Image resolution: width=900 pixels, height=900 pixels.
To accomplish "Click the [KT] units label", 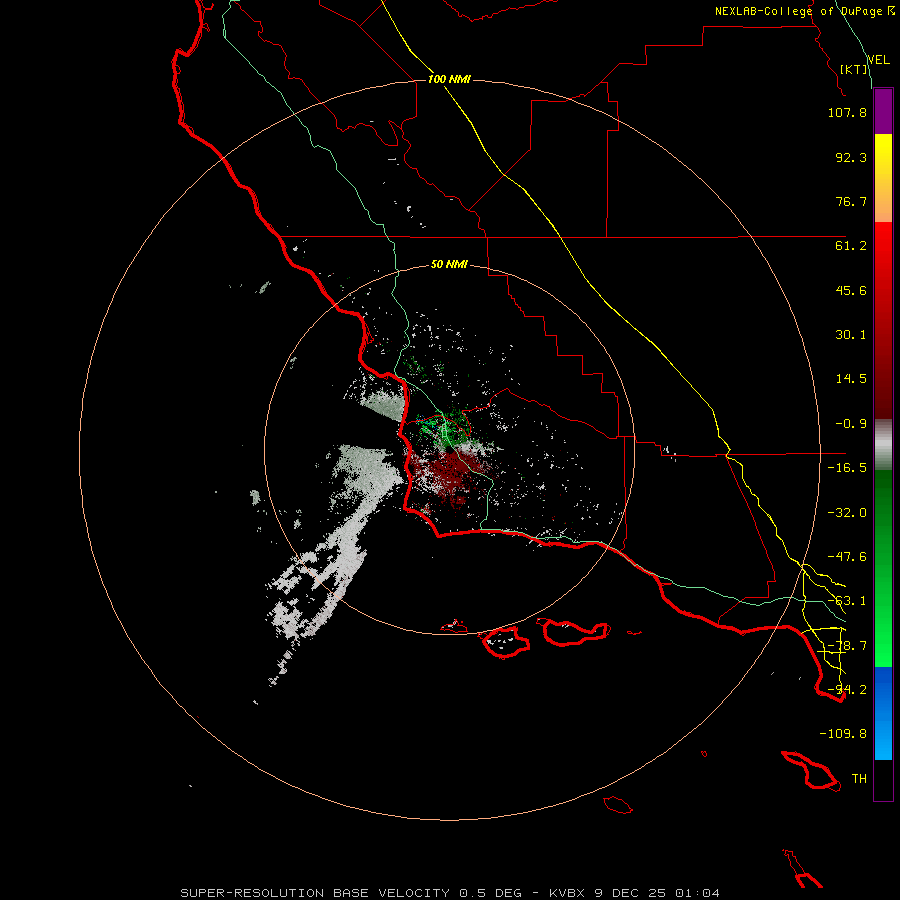I will tap(854, 69).
